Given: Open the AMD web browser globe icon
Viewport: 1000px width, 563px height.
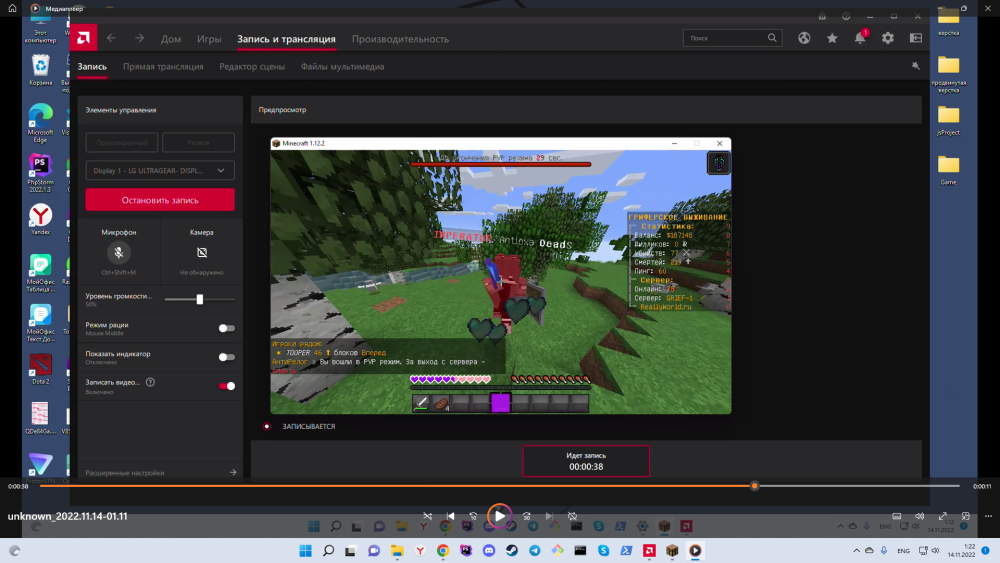Looking at the screenshot, I should 804,38.
